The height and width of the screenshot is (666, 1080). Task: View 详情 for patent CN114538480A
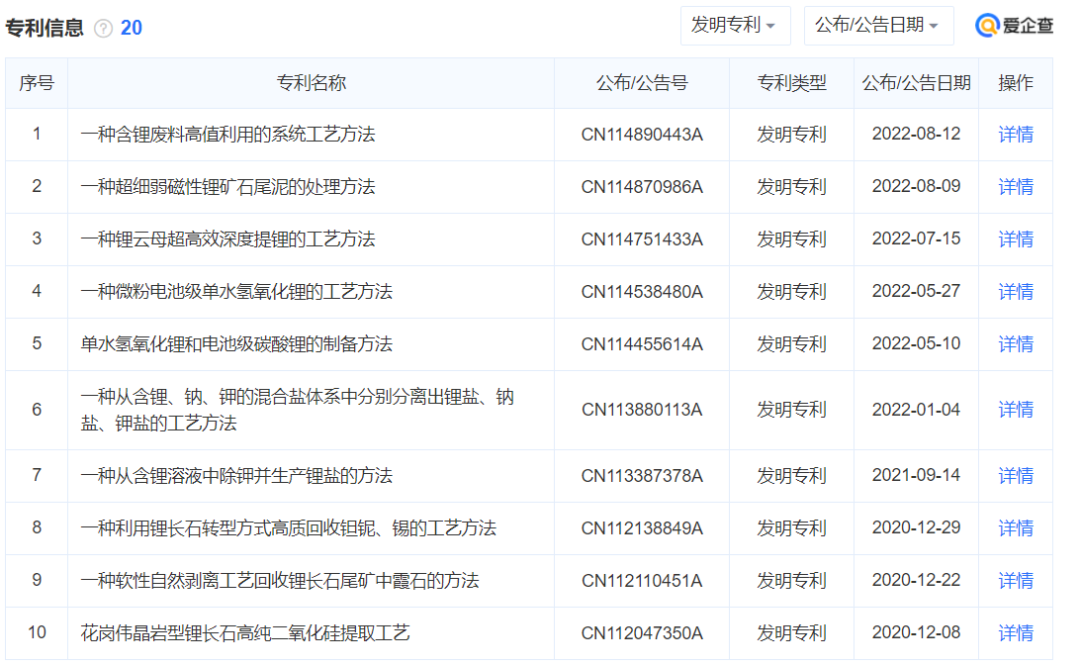[x=1015, y=292]
